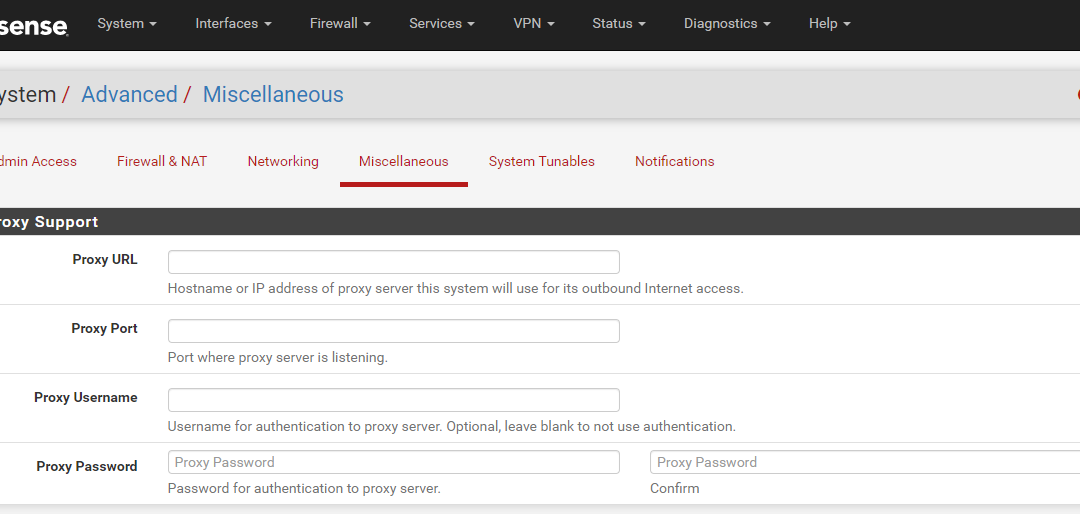Open the Help dropdown
The width and height of the screenshot is (1080, 514).
(x=830, y=23)
